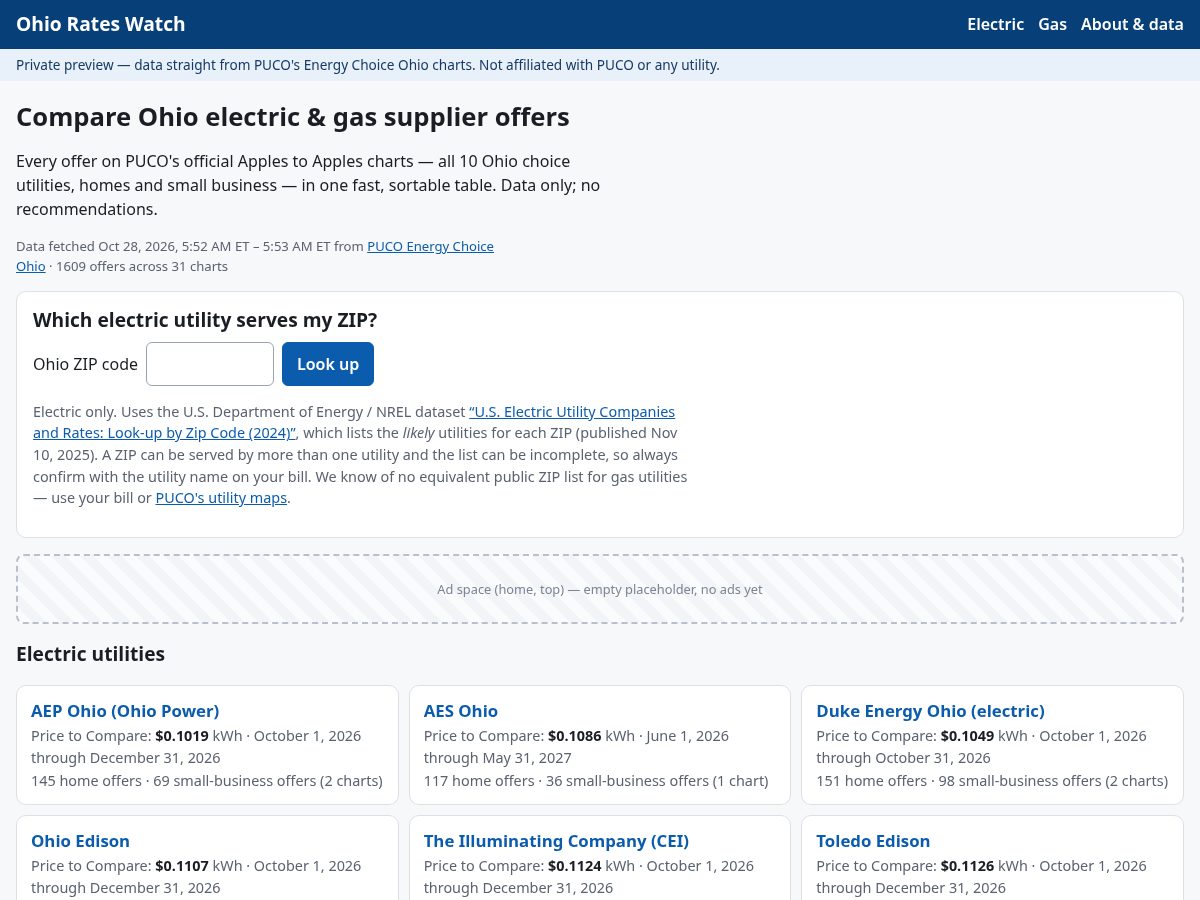1200x900 pixels.
Task: Open Duke Energy Ohio (electric) card
Action: (x=992, y=745)
